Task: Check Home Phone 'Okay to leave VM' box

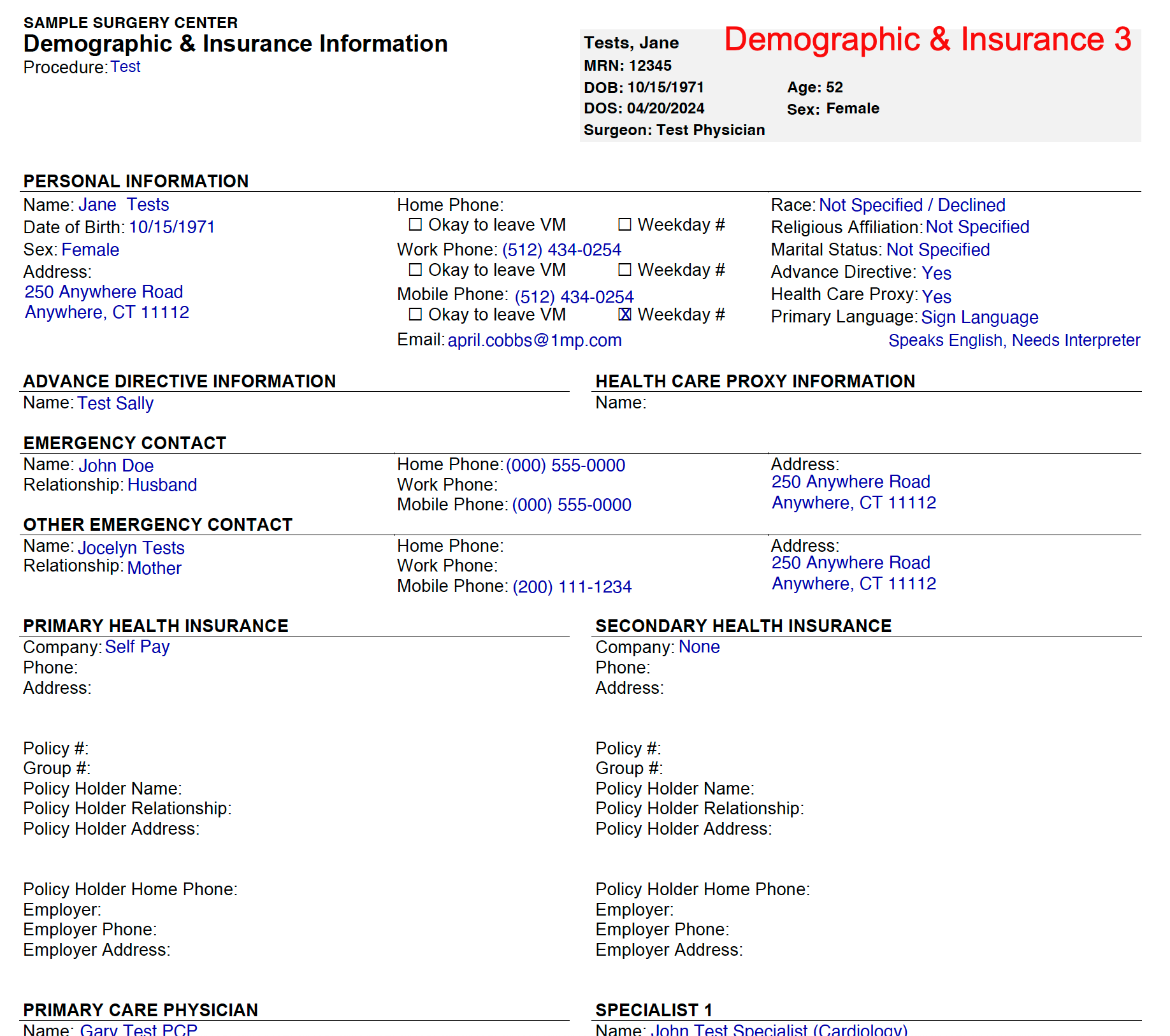Action: [x=415, y=224]
